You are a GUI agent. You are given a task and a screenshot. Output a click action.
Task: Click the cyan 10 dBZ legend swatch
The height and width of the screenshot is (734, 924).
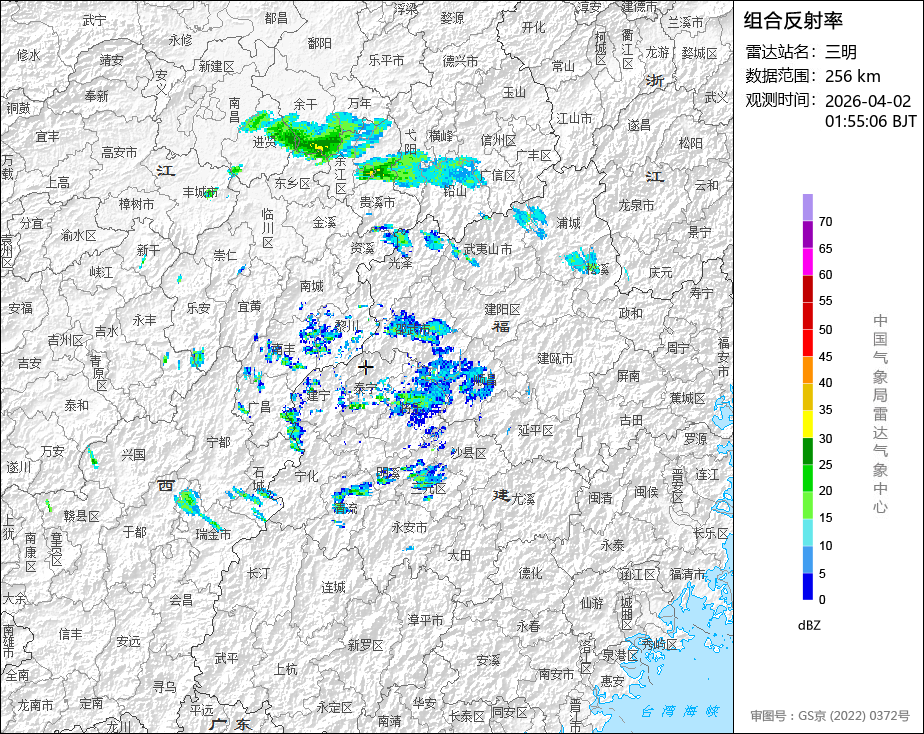[807, 532]
